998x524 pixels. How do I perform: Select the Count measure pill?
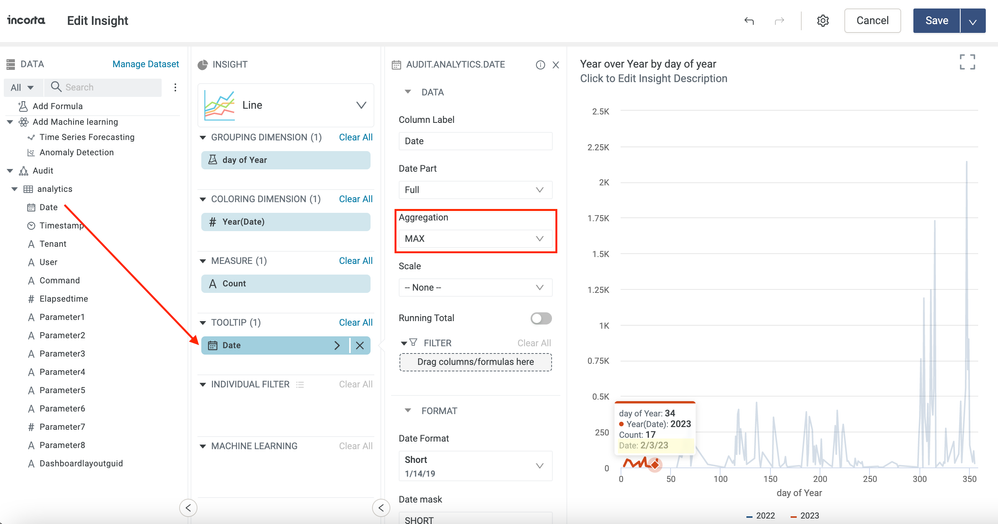coord(286,284)
